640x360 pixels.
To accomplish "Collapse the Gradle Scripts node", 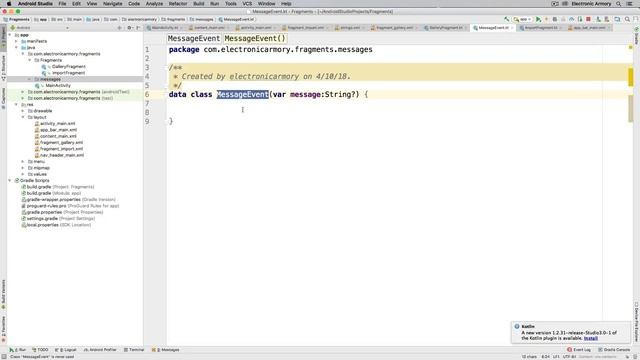I will 10,180.
